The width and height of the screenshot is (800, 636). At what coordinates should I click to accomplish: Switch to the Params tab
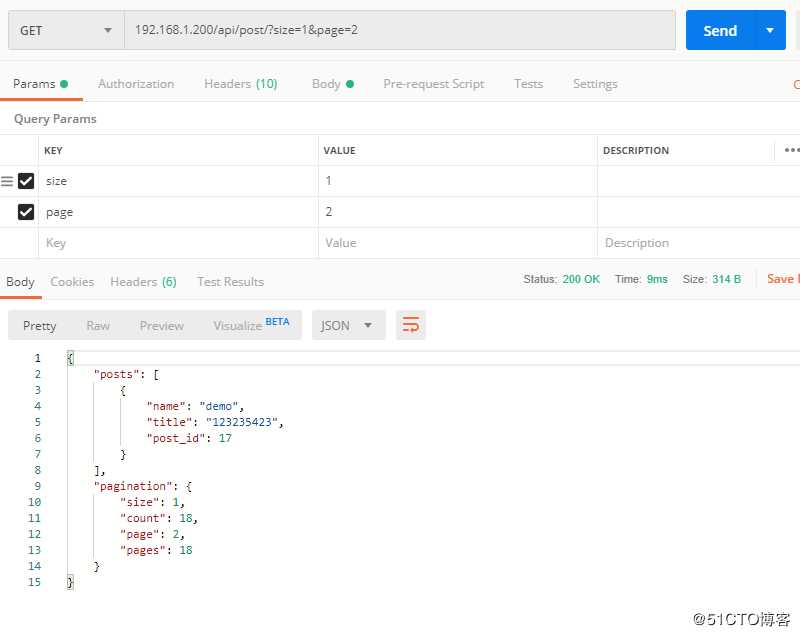pyautogui.click(x=40, y=84)
